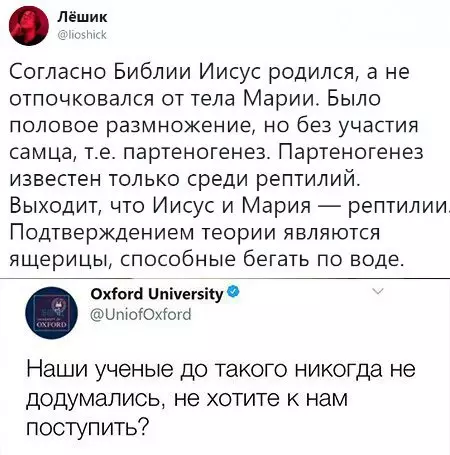
Task: Click the word "Выходит" in the tweet
Action: [53, 206]
